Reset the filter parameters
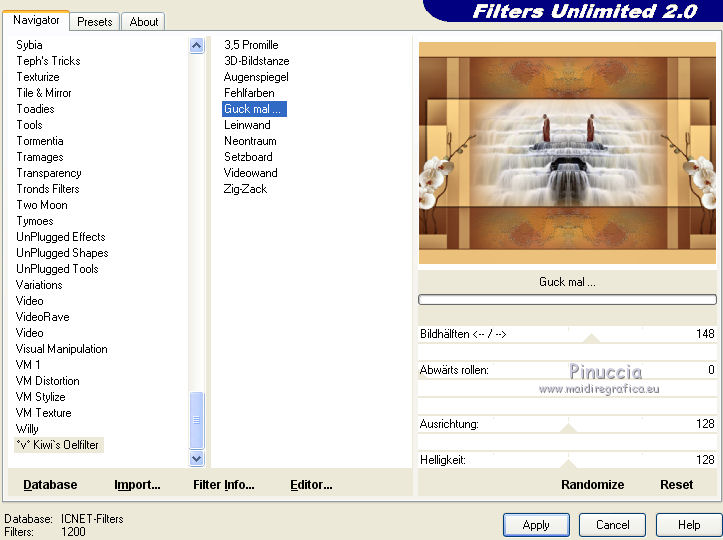 point(676,485)
